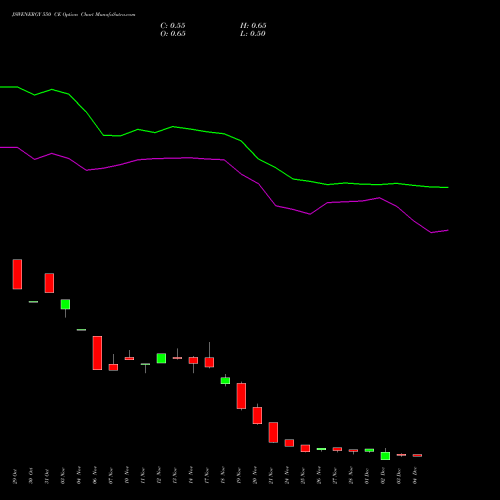Click the 06 Nov date label

(x=95, y=476)
